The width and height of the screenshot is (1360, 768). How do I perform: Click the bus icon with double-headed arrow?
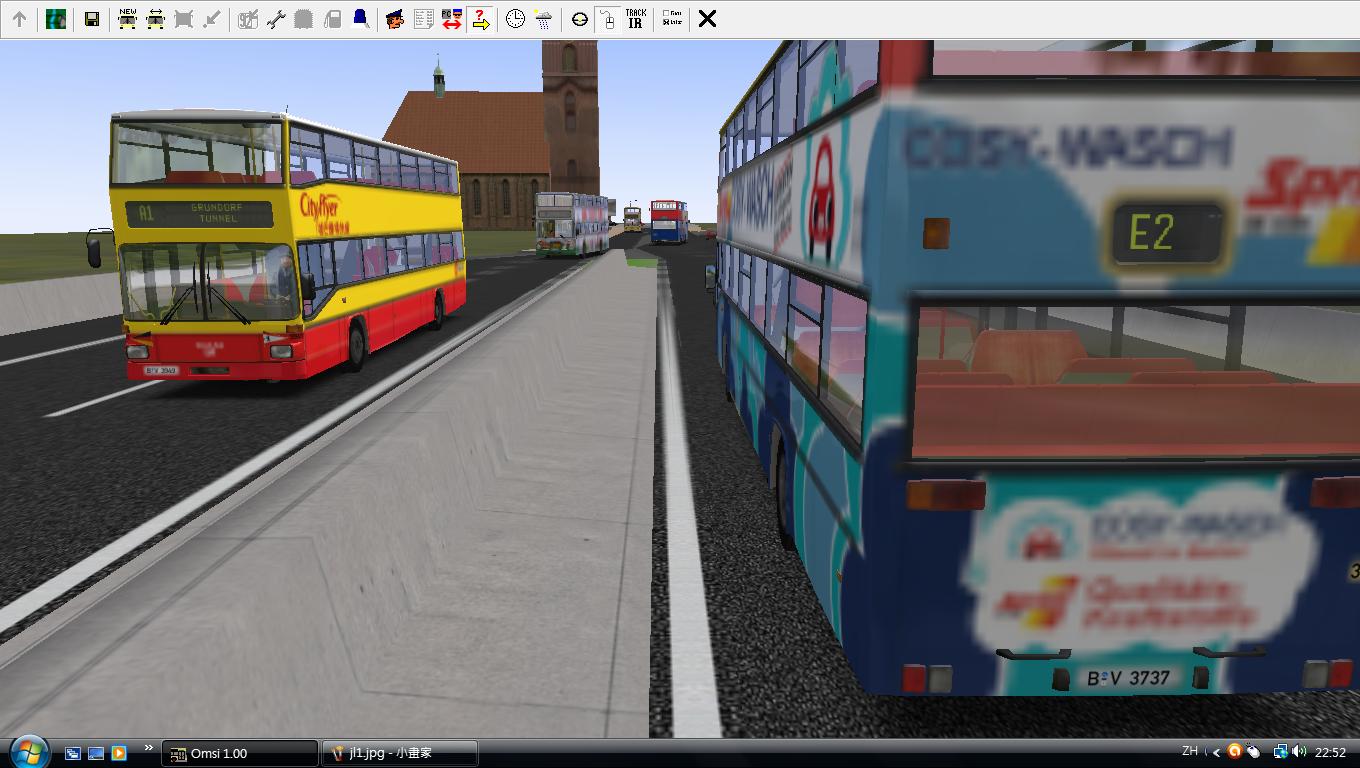coord(155,19)
